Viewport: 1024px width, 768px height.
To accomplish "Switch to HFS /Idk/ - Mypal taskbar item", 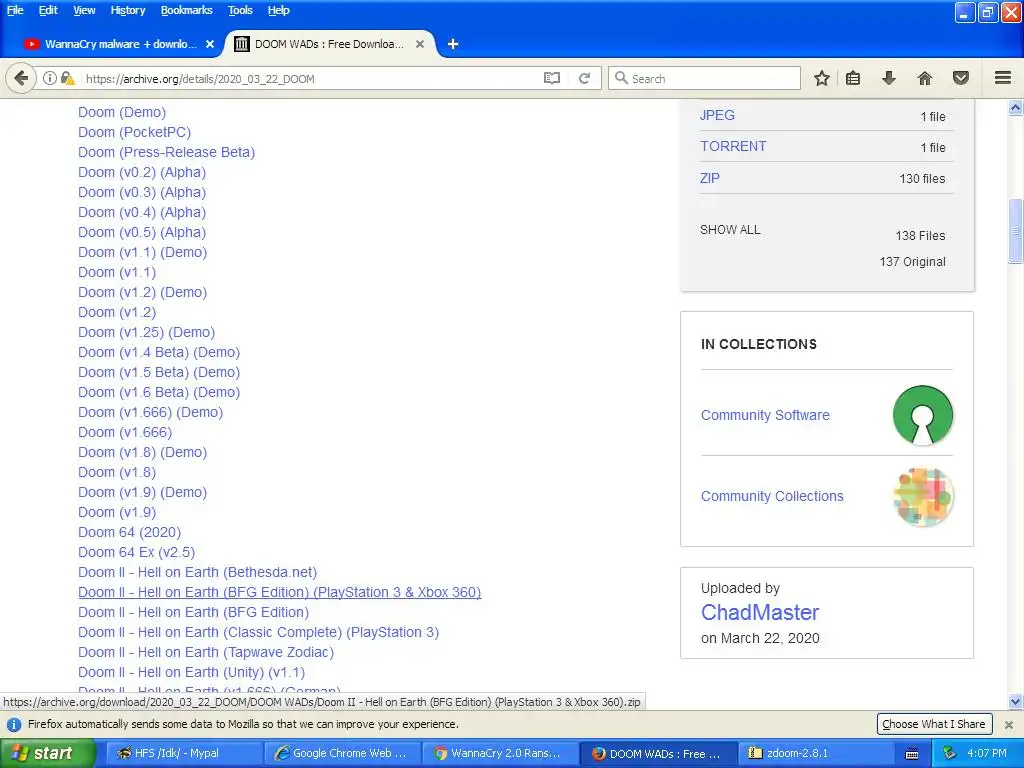I will point(183,753).
